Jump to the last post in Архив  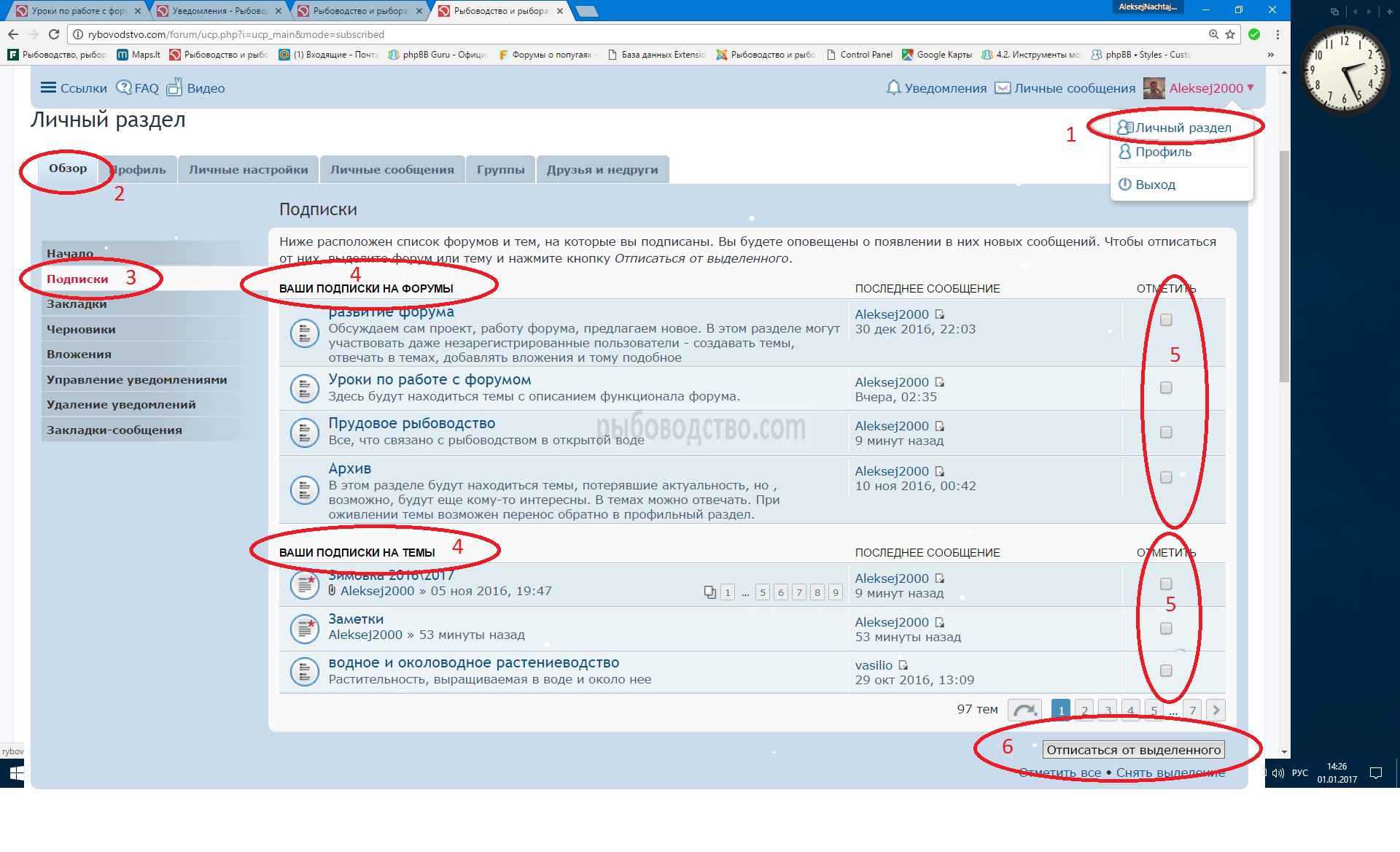939,471
